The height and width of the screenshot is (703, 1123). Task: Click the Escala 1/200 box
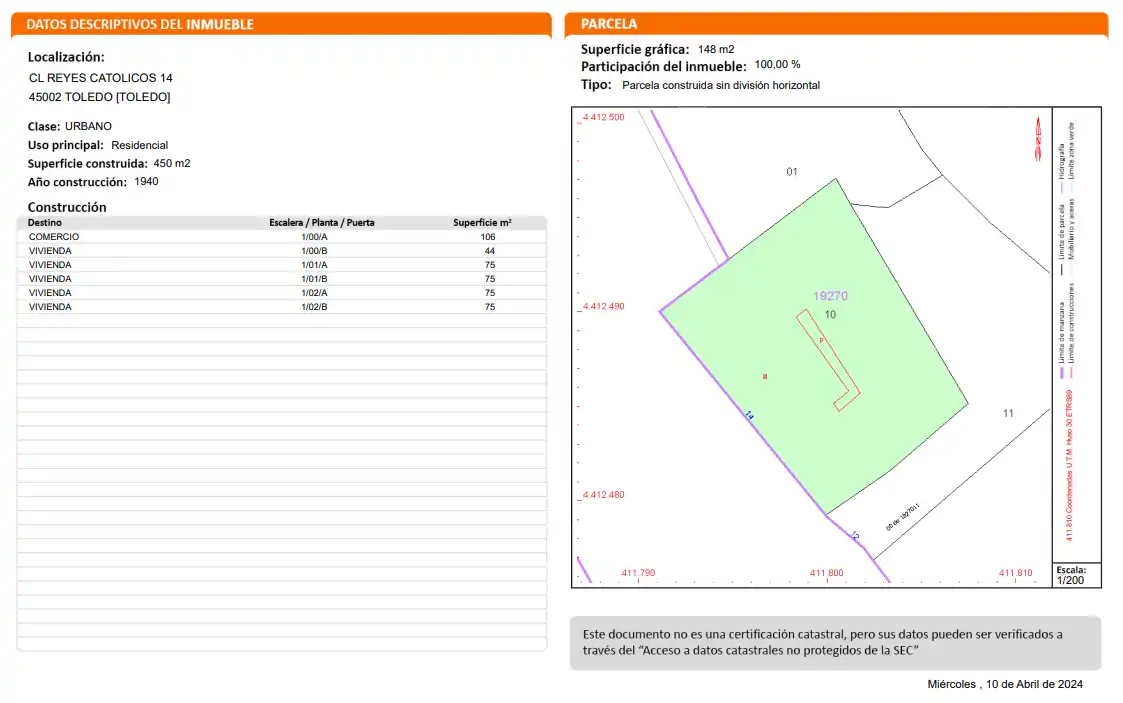pos(1076,575)
